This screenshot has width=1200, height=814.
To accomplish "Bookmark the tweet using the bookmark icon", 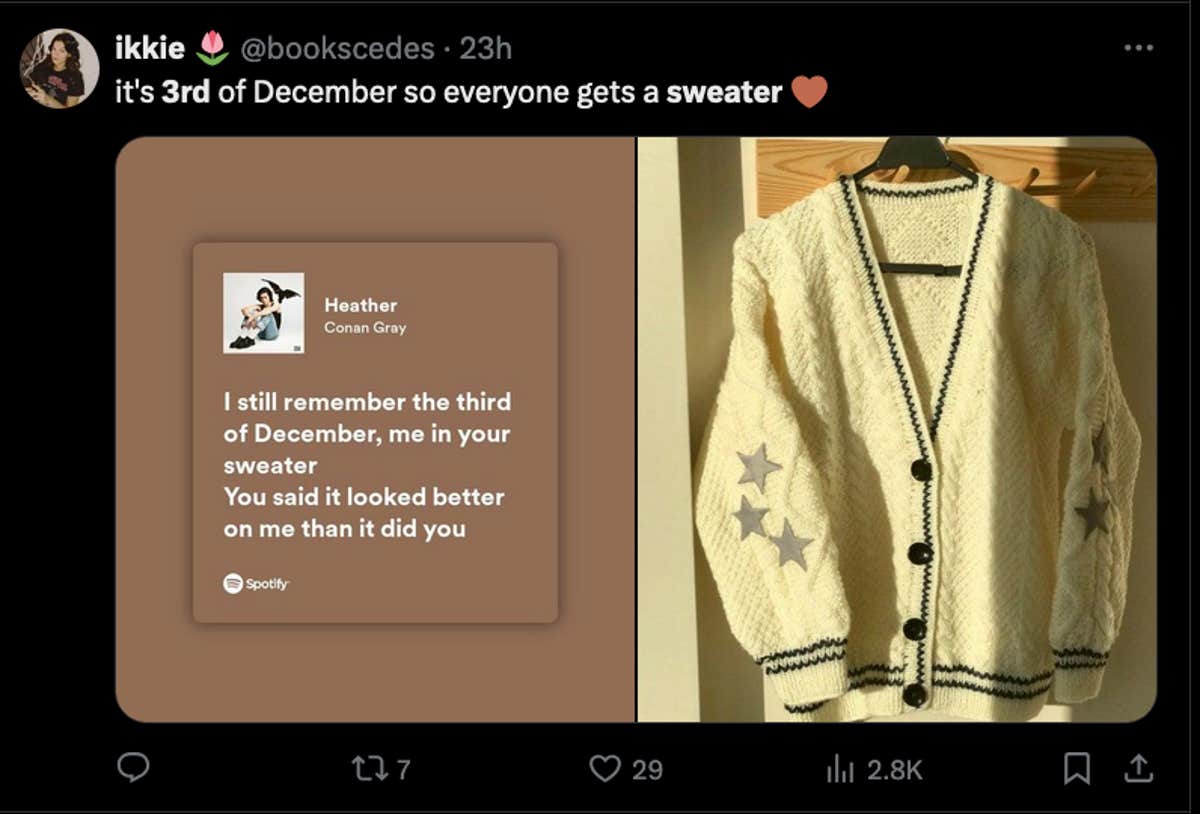I will [1078, 768].
